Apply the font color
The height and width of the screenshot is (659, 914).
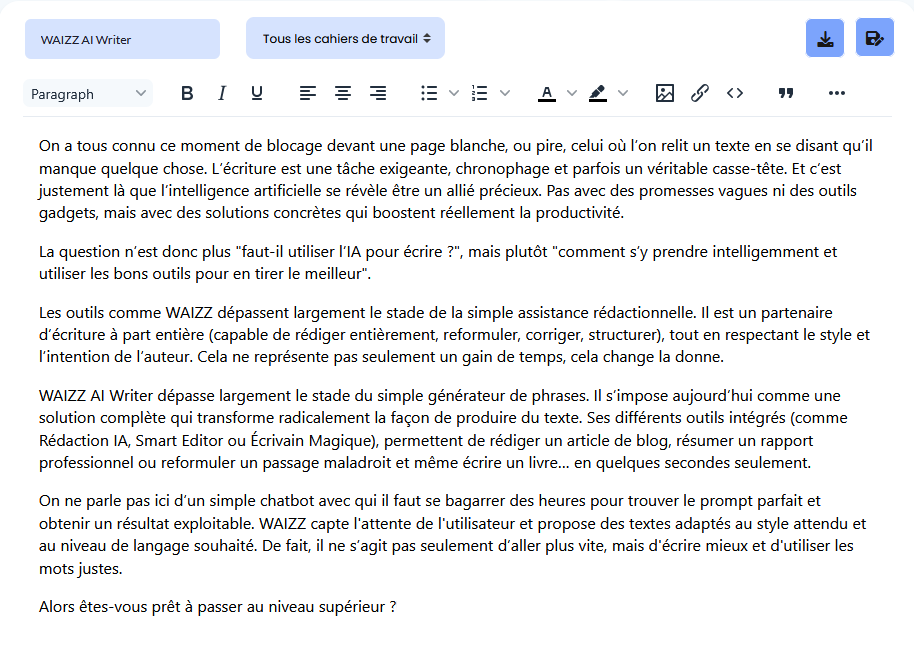point(546,93)
